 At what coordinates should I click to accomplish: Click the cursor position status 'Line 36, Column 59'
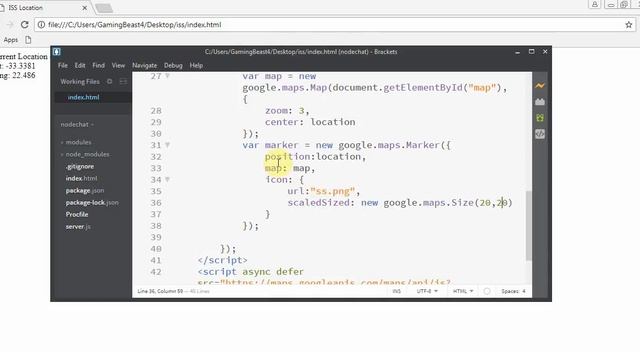click(160, 291)
